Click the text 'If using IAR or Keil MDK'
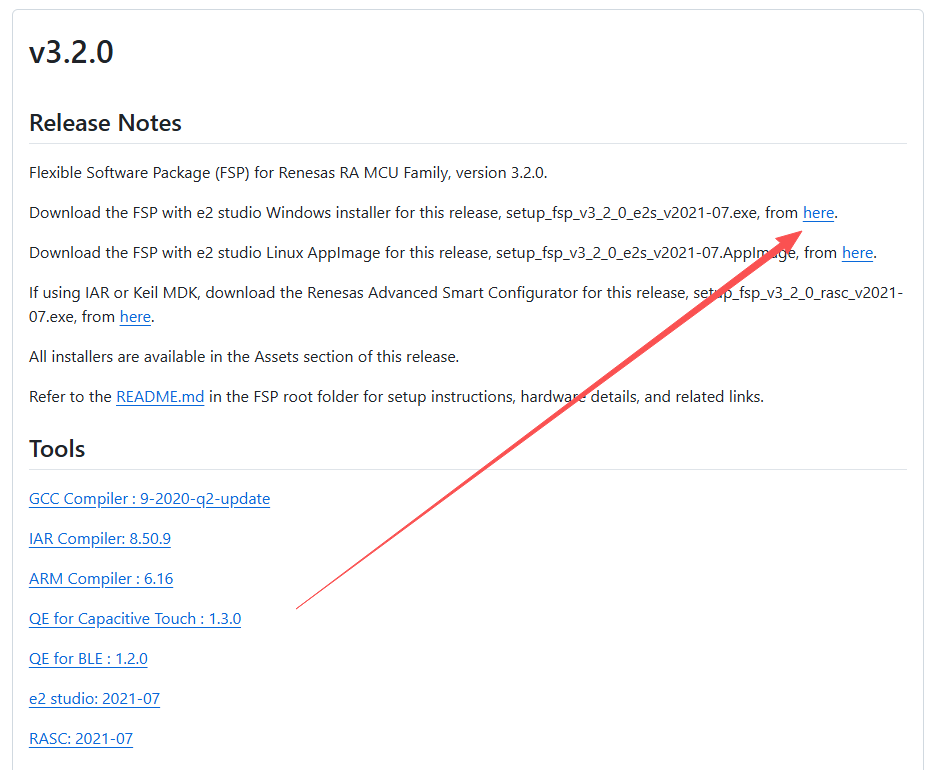This screenshot has height=770, width=942. (115, 293)
